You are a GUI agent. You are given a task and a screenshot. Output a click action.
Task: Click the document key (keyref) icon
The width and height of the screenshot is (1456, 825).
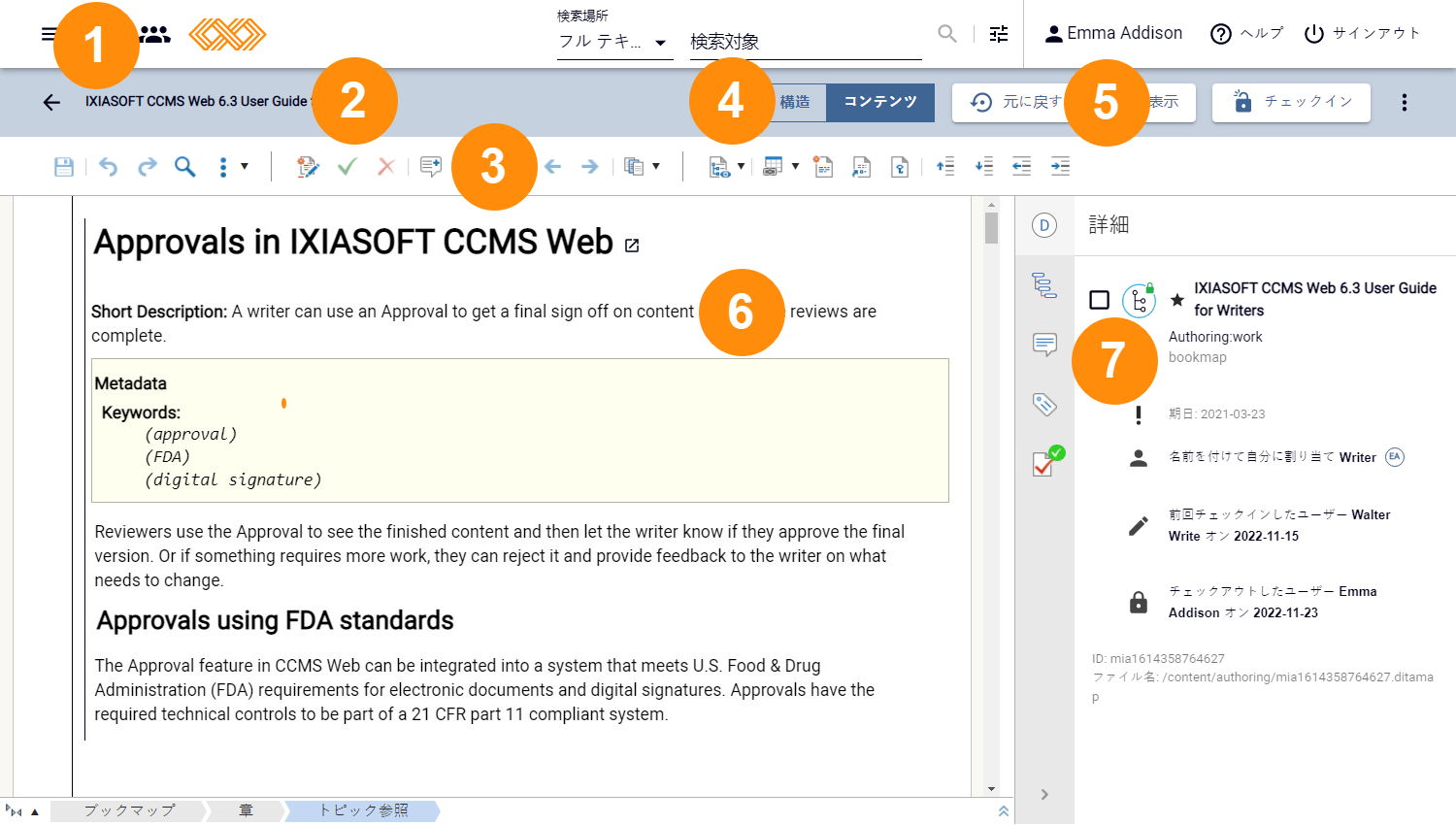click(x=900, y=167)
